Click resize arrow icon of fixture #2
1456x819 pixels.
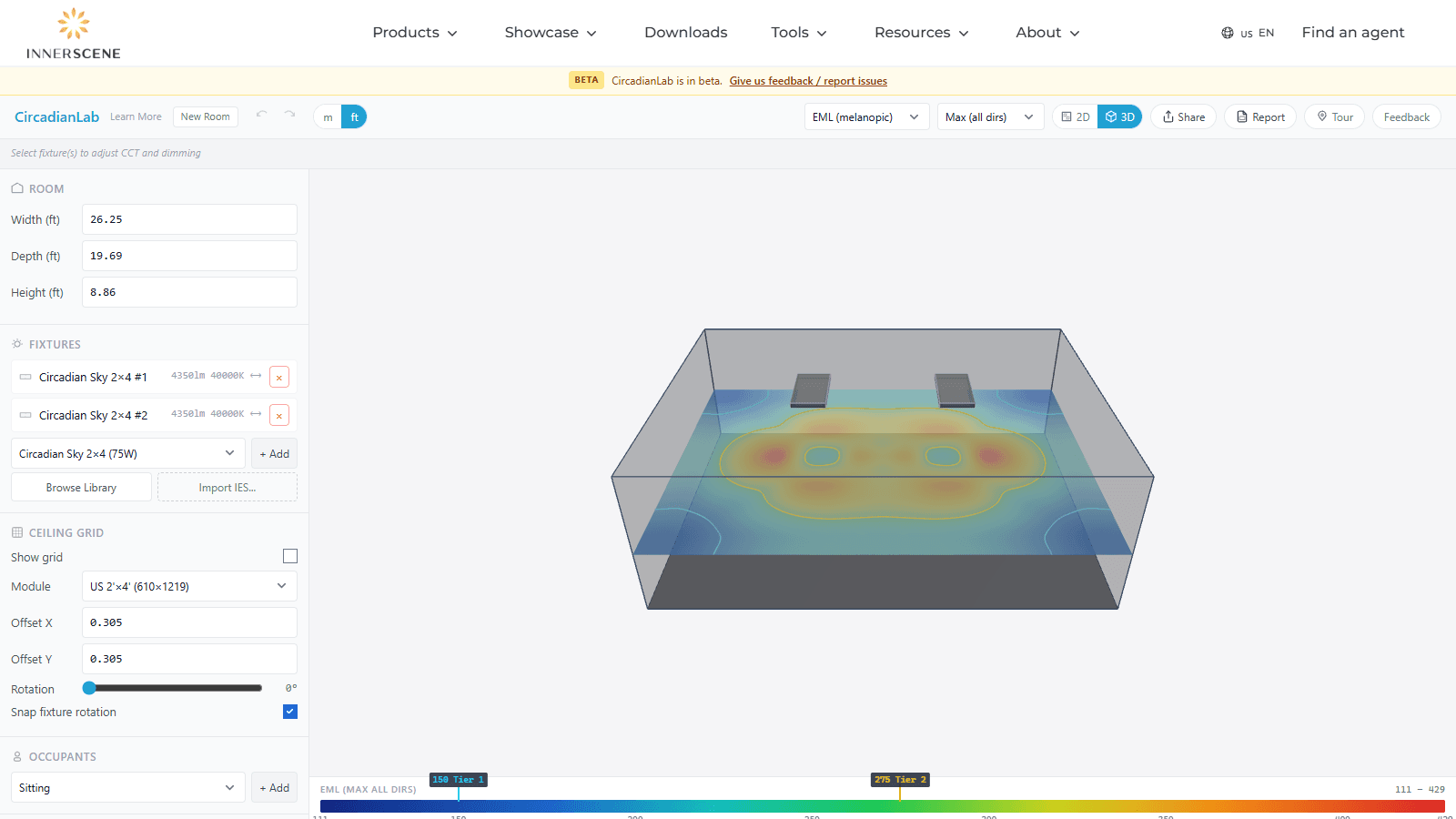coord(256,414)
